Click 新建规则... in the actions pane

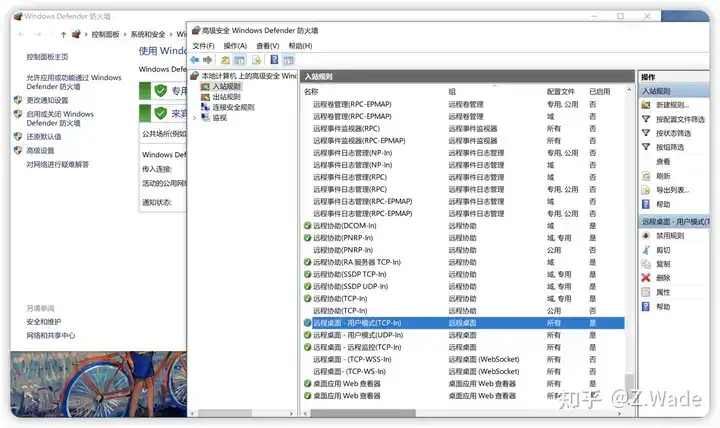click(672, 105)
